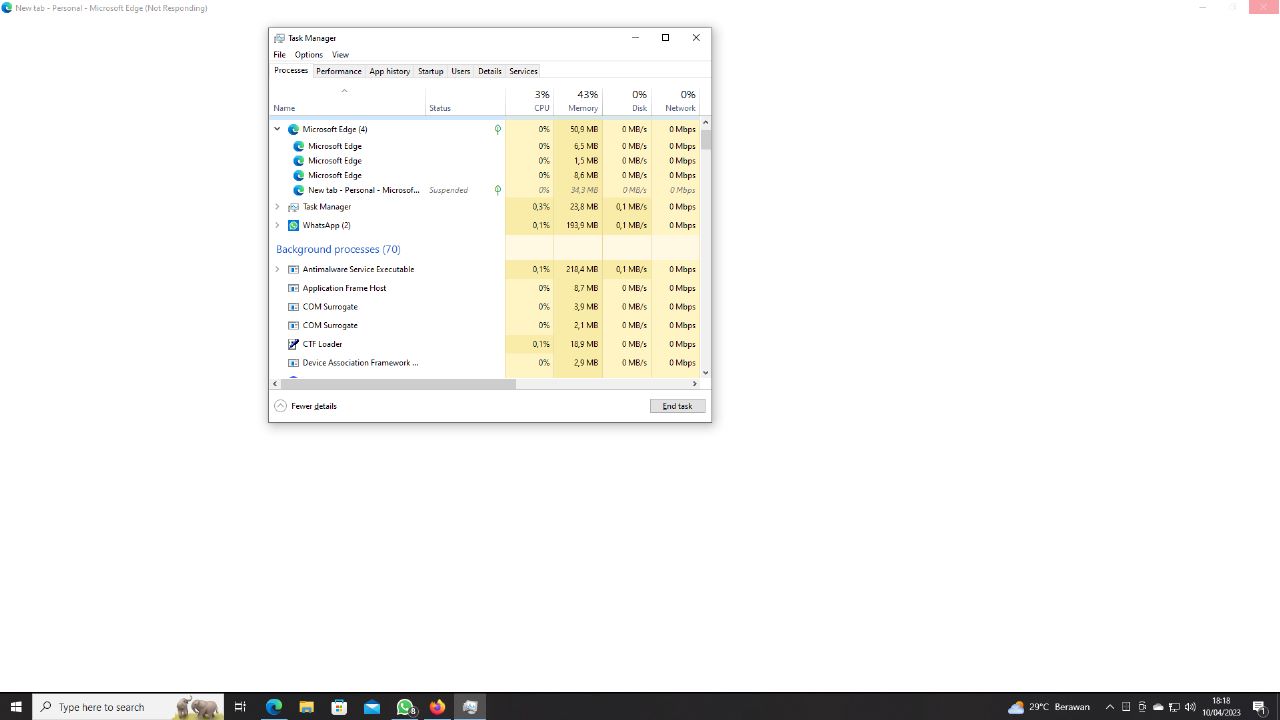Open WhatsApp from the taskbar

coord(405,707)
